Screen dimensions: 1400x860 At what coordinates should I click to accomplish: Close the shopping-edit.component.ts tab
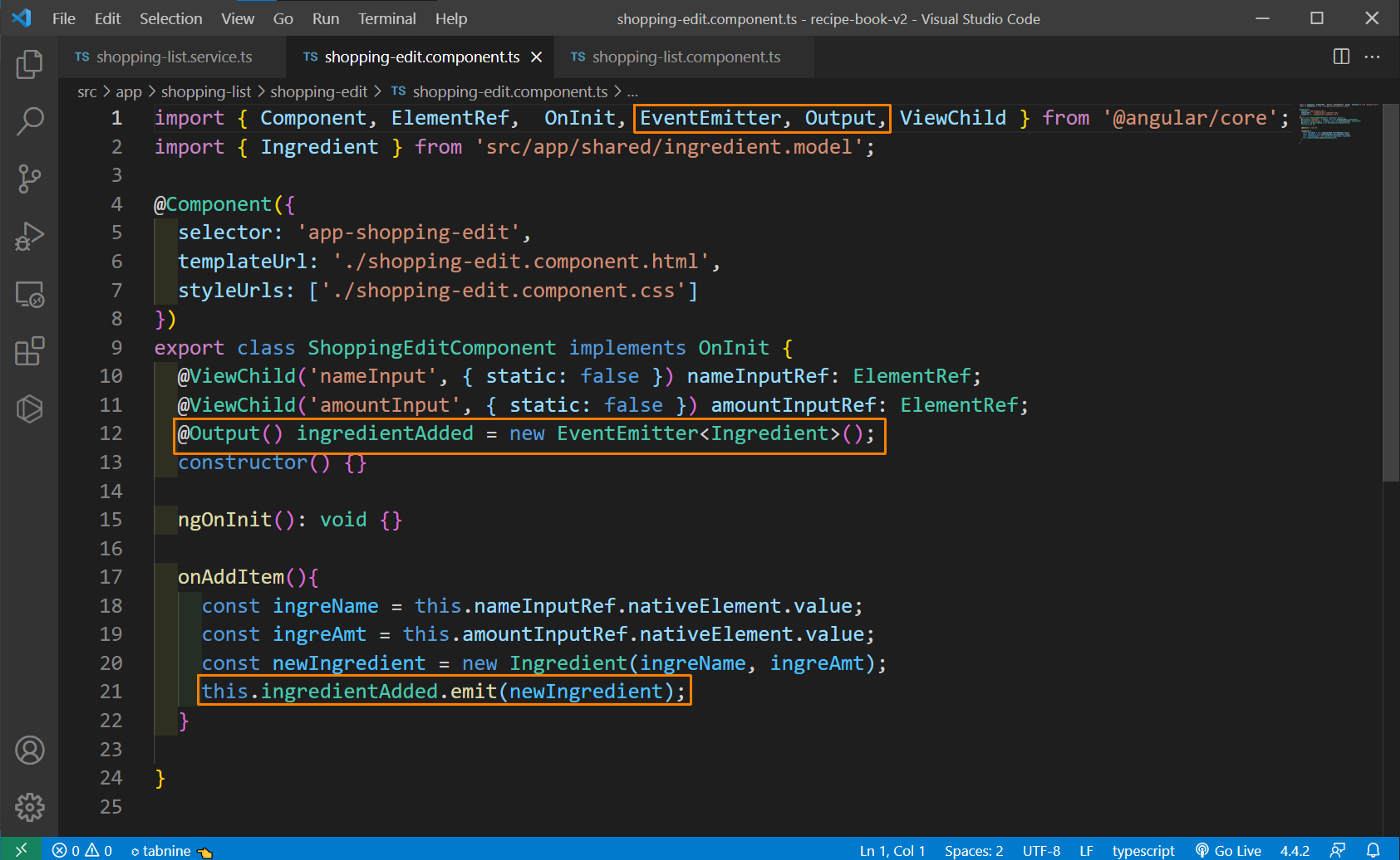(536, 58)
